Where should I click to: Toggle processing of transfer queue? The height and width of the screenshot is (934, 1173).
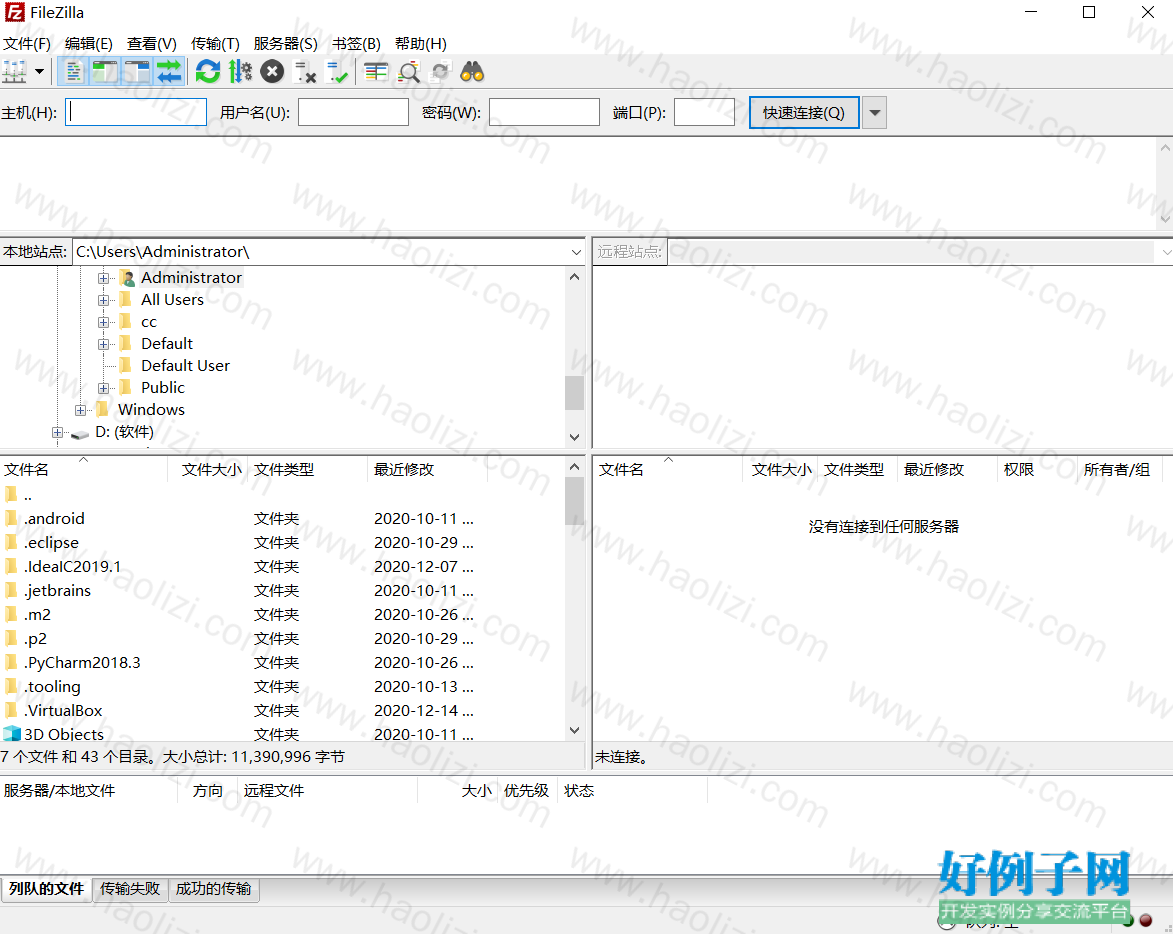(240, 72)
